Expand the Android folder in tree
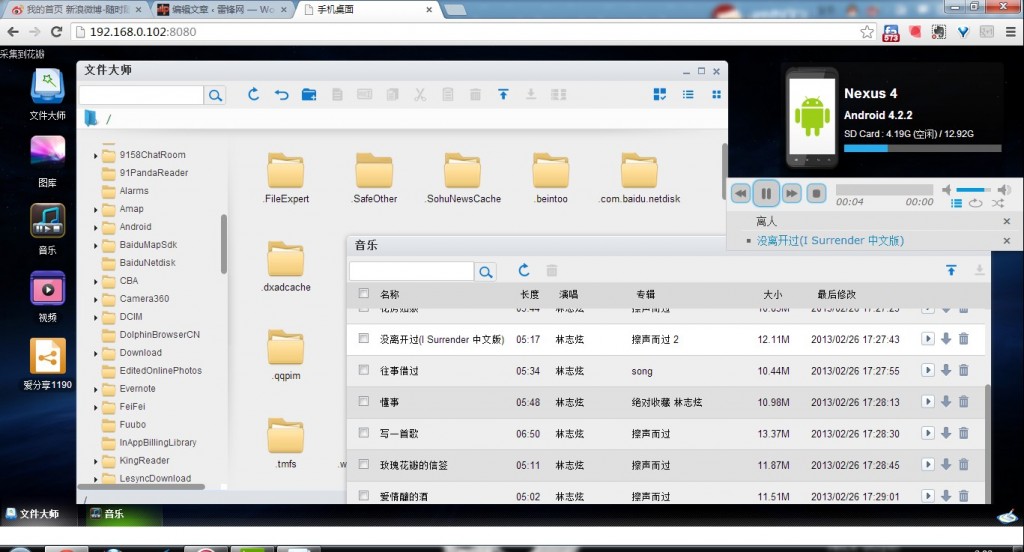Viewport: 1024px width, 552px height. point(96,227)
